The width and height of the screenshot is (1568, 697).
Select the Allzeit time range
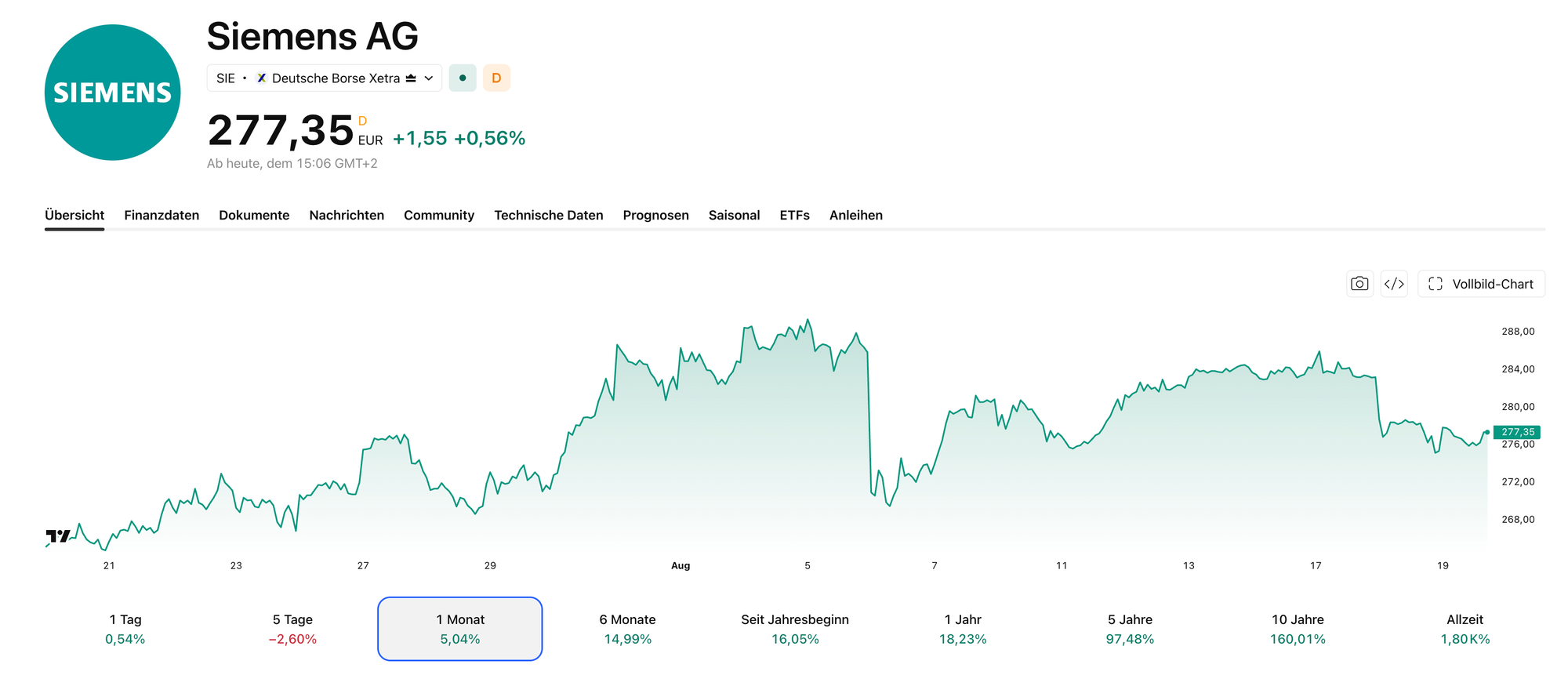tap(1465, 629)
